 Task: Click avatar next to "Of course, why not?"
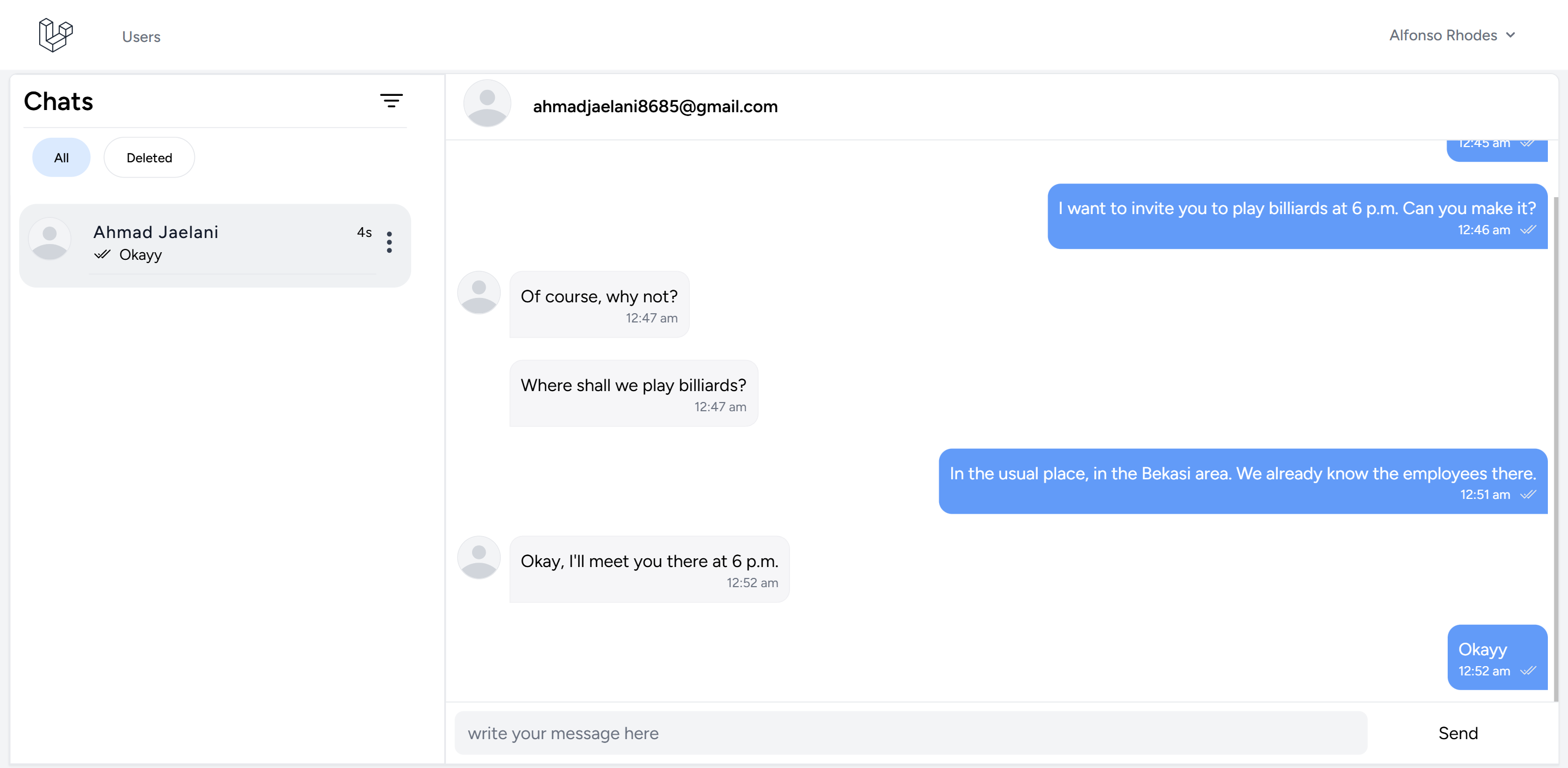click(x=479, y=293)
